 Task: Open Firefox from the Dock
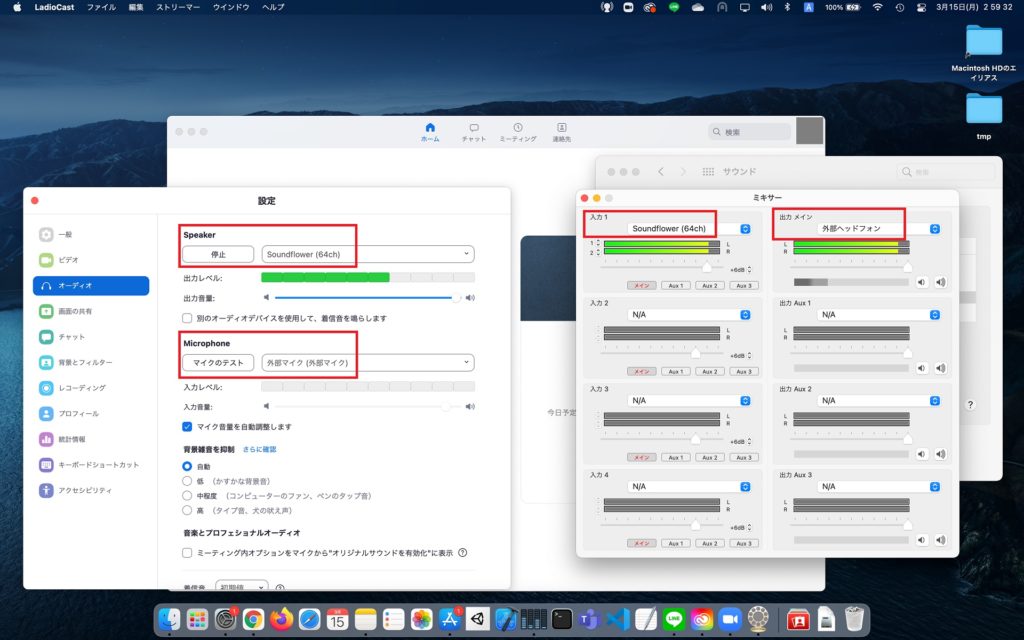click(281, 619)
